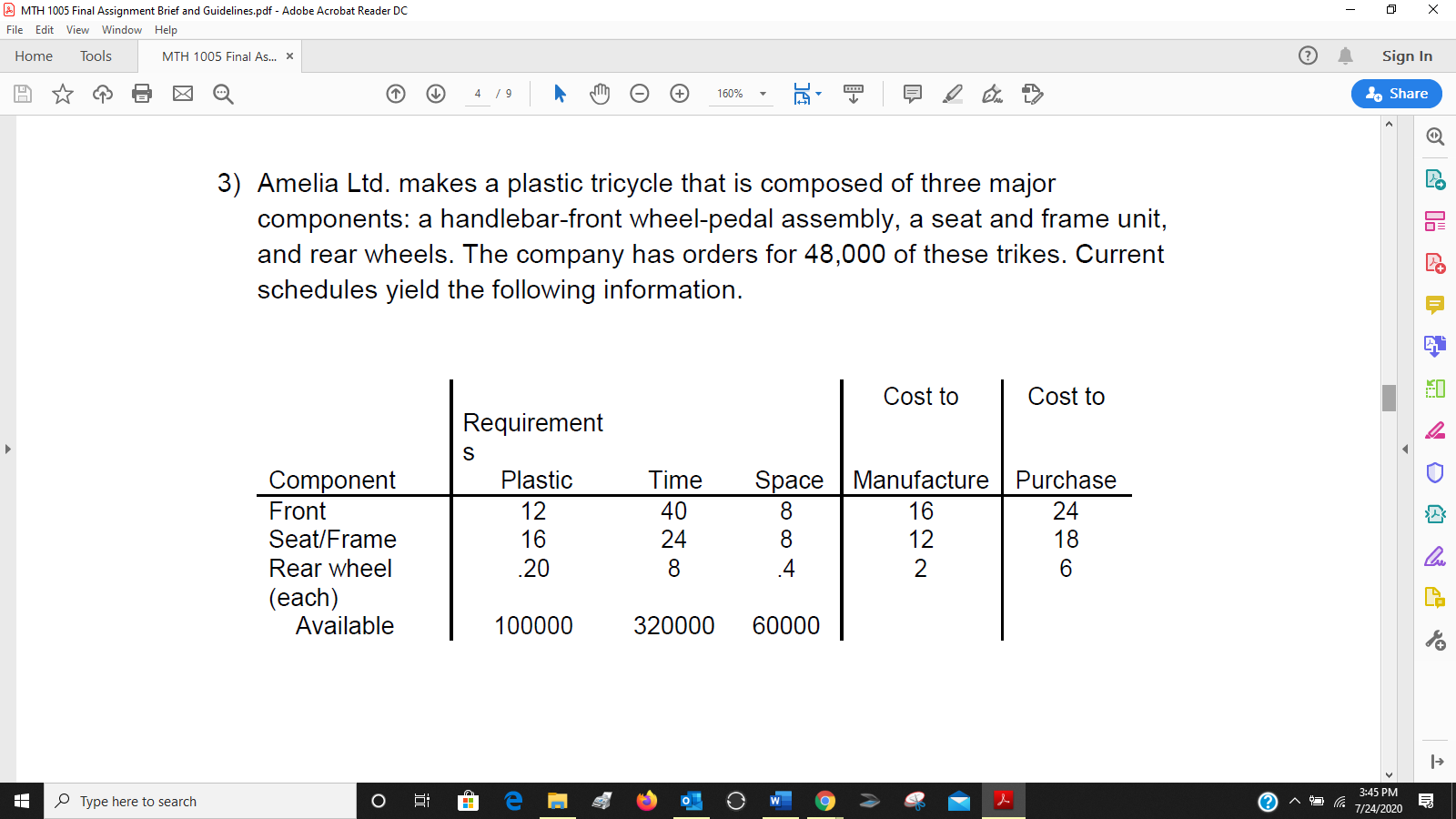Open notifications bell in Acrobat
Image resolution: width=1456 pixels, height=819 pixels.
(1345, 56)
